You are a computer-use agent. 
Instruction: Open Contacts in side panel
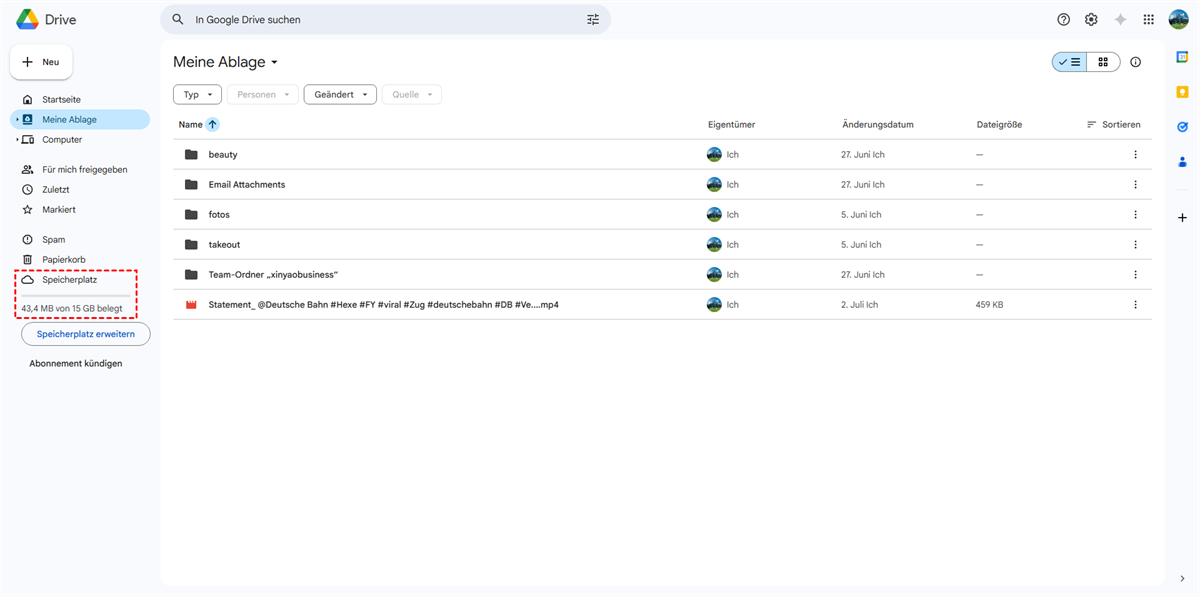(1182, 162)
